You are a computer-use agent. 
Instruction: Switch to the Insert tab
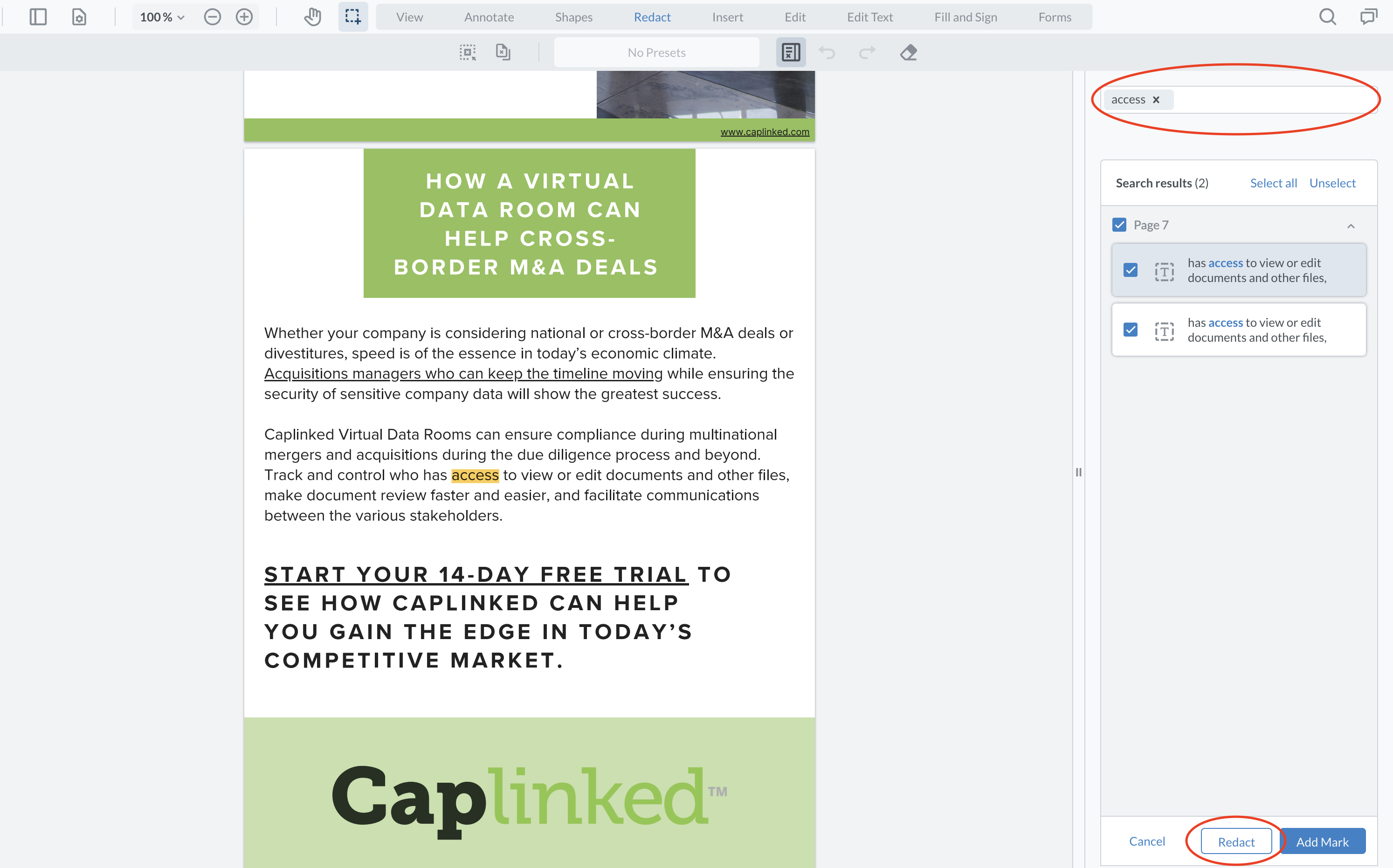728,17
